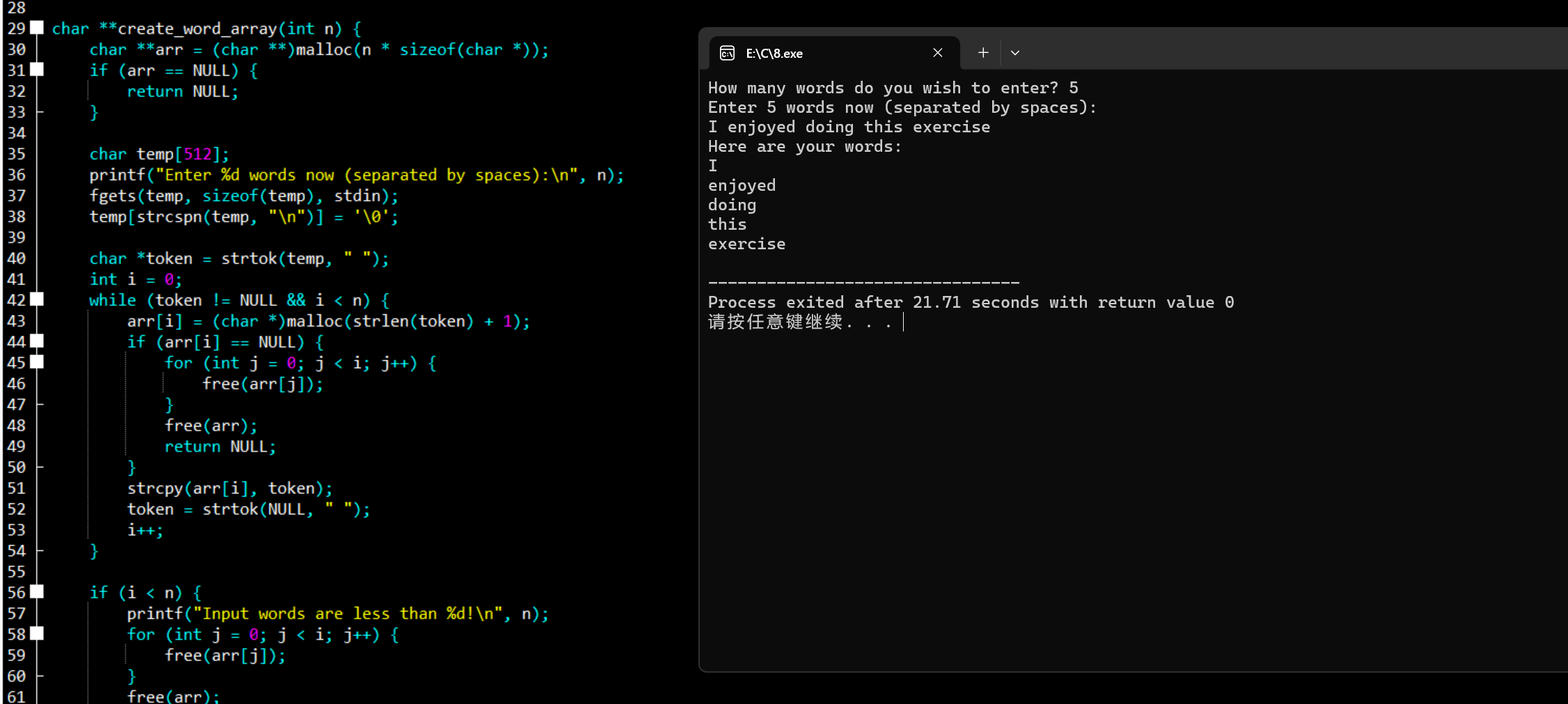Screen dimensions: 1568x704
Task: Click the strtok(NULL, " ") line 52
Action: 249,509
